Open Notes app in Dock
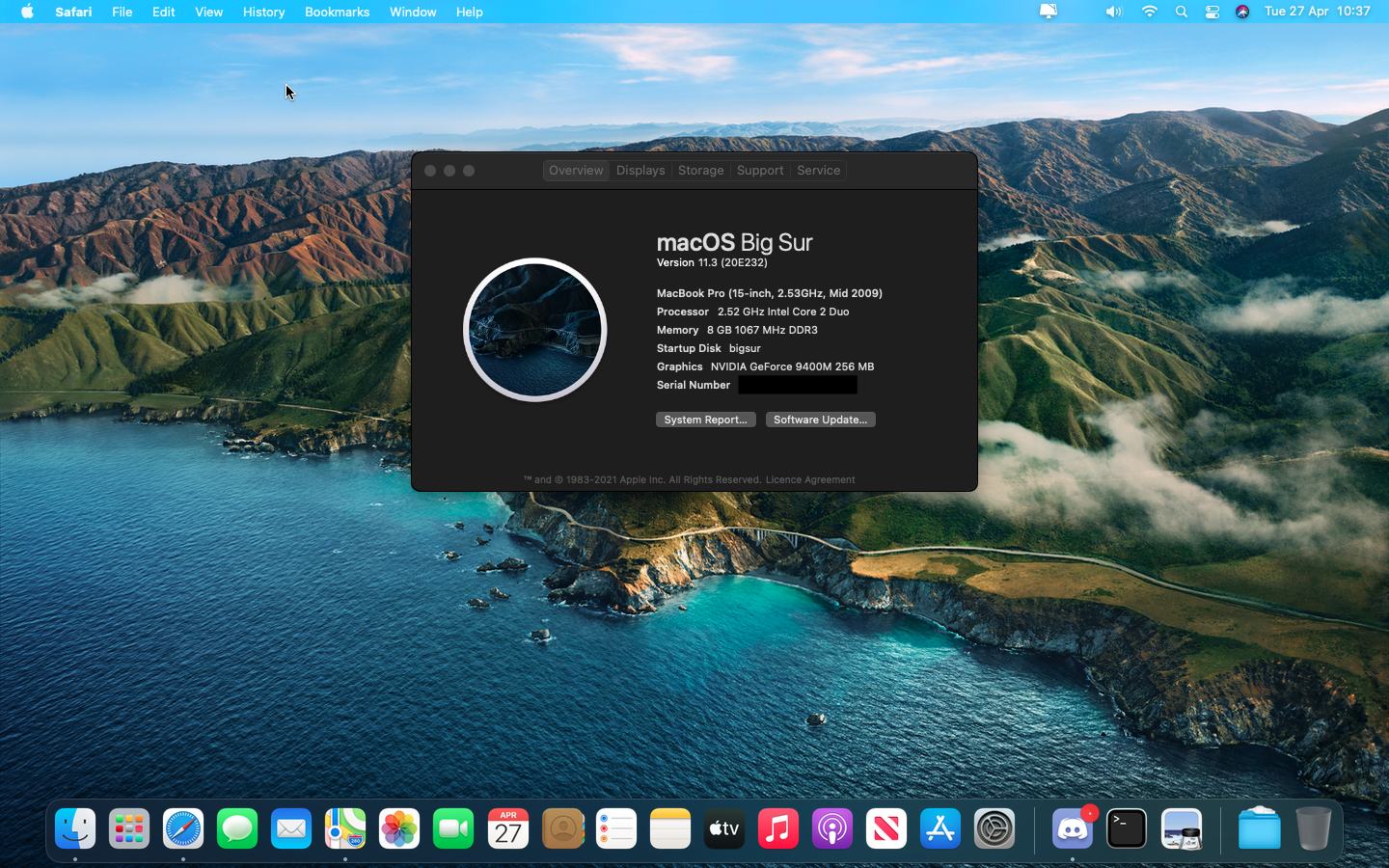The image size is (1389, 868). (670, 828)
